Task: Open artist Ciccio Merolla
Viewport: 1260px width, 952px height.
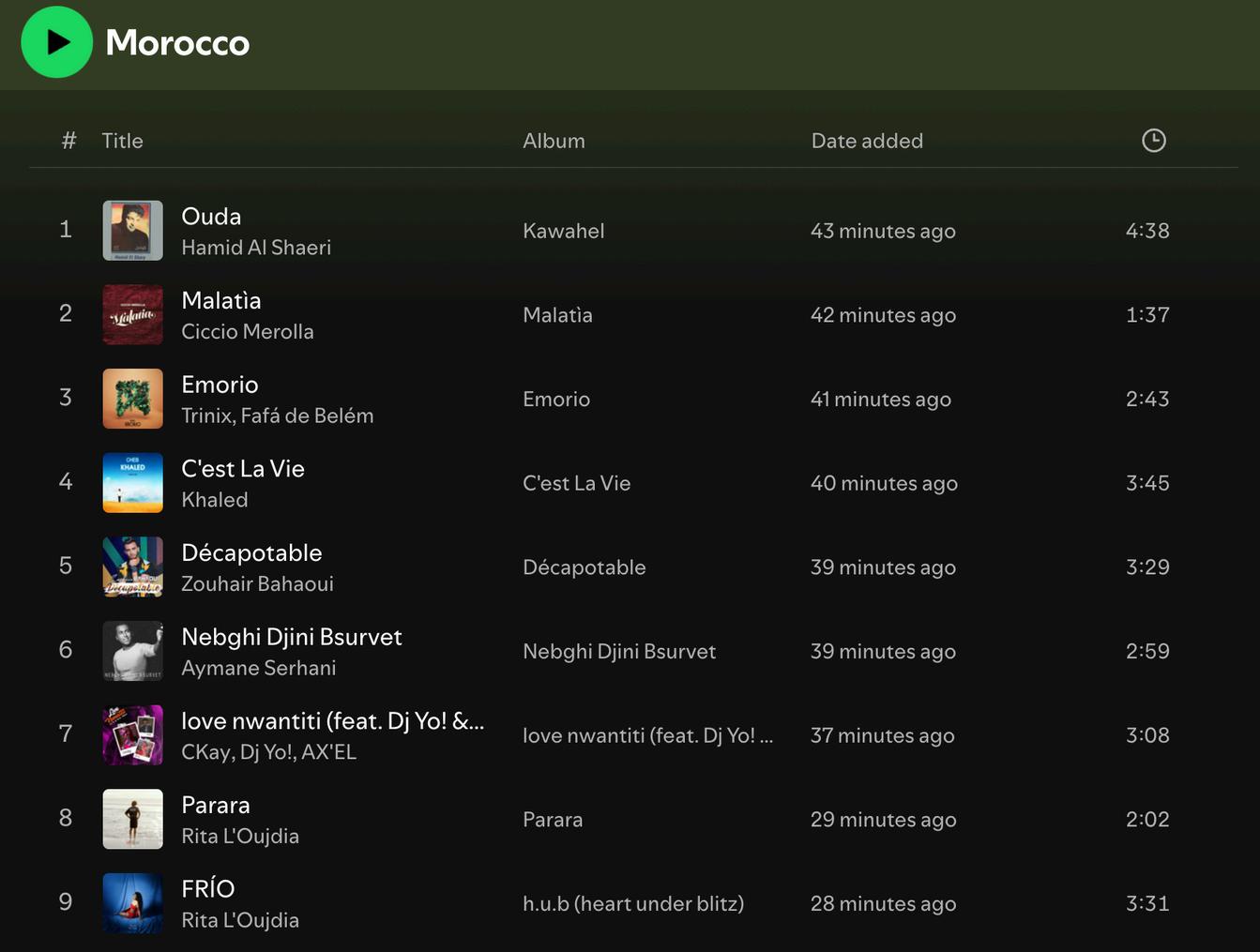Action: (248, 332)
